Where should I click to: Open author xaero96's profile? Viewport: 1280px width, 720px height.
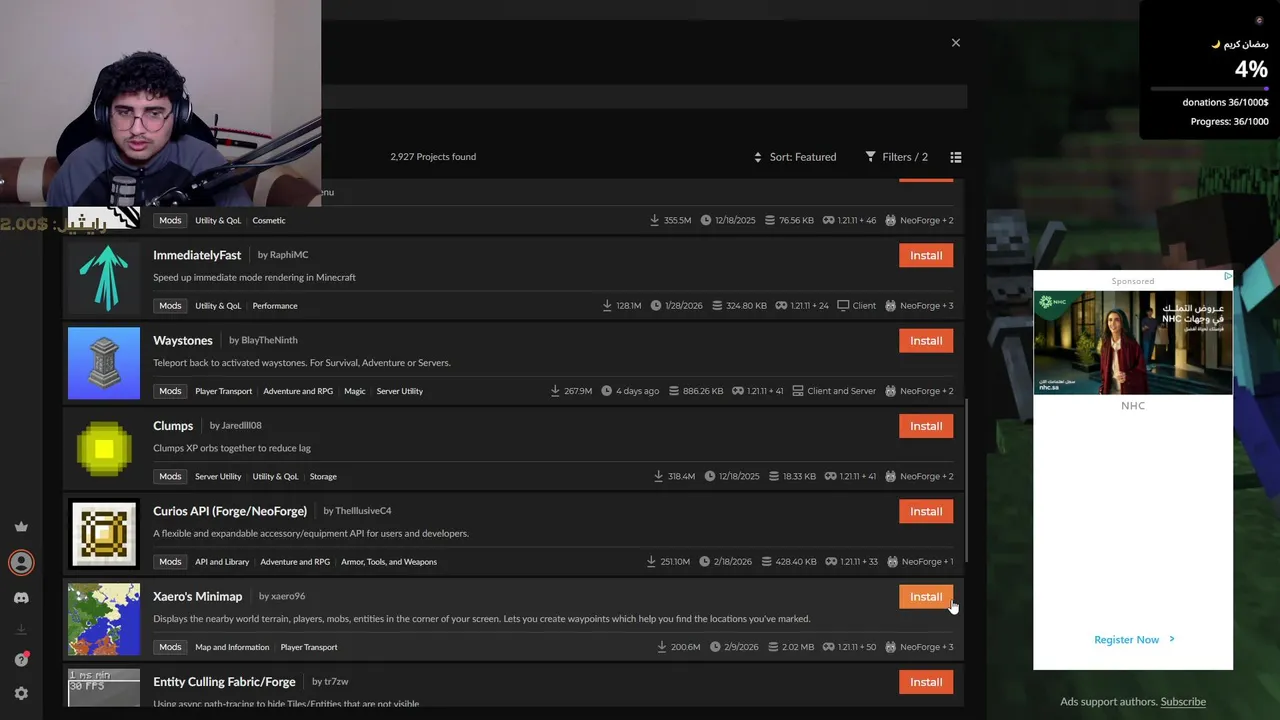288,597
